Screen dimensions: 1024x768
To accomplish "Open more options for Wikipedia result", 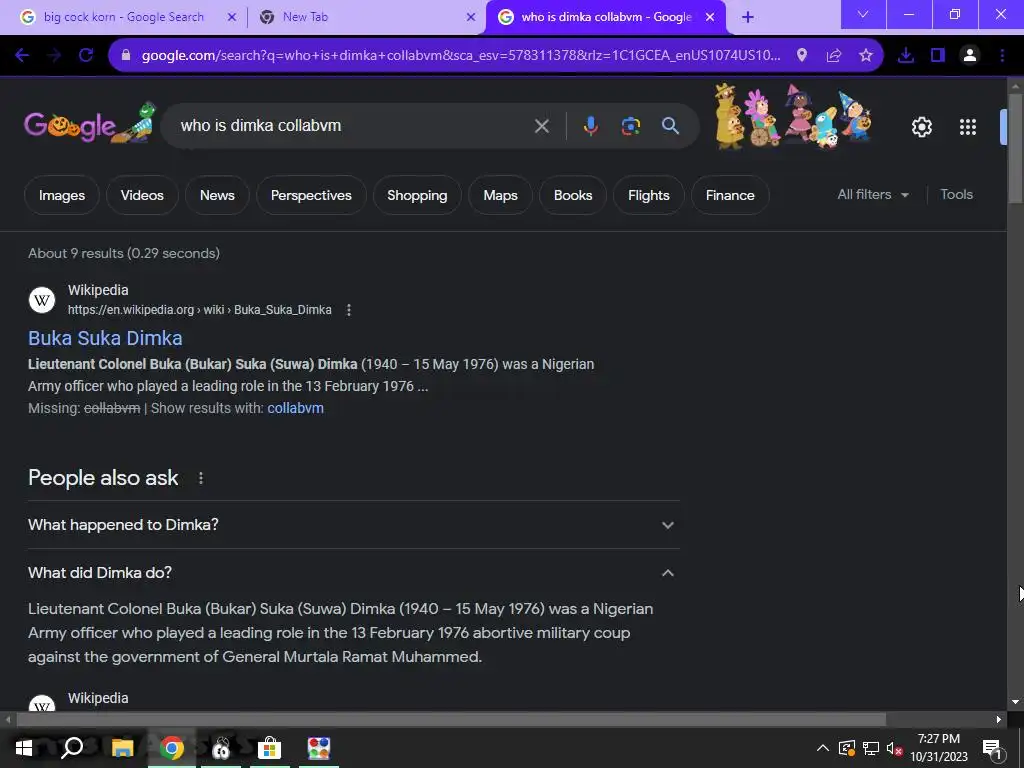I will 349,310.
